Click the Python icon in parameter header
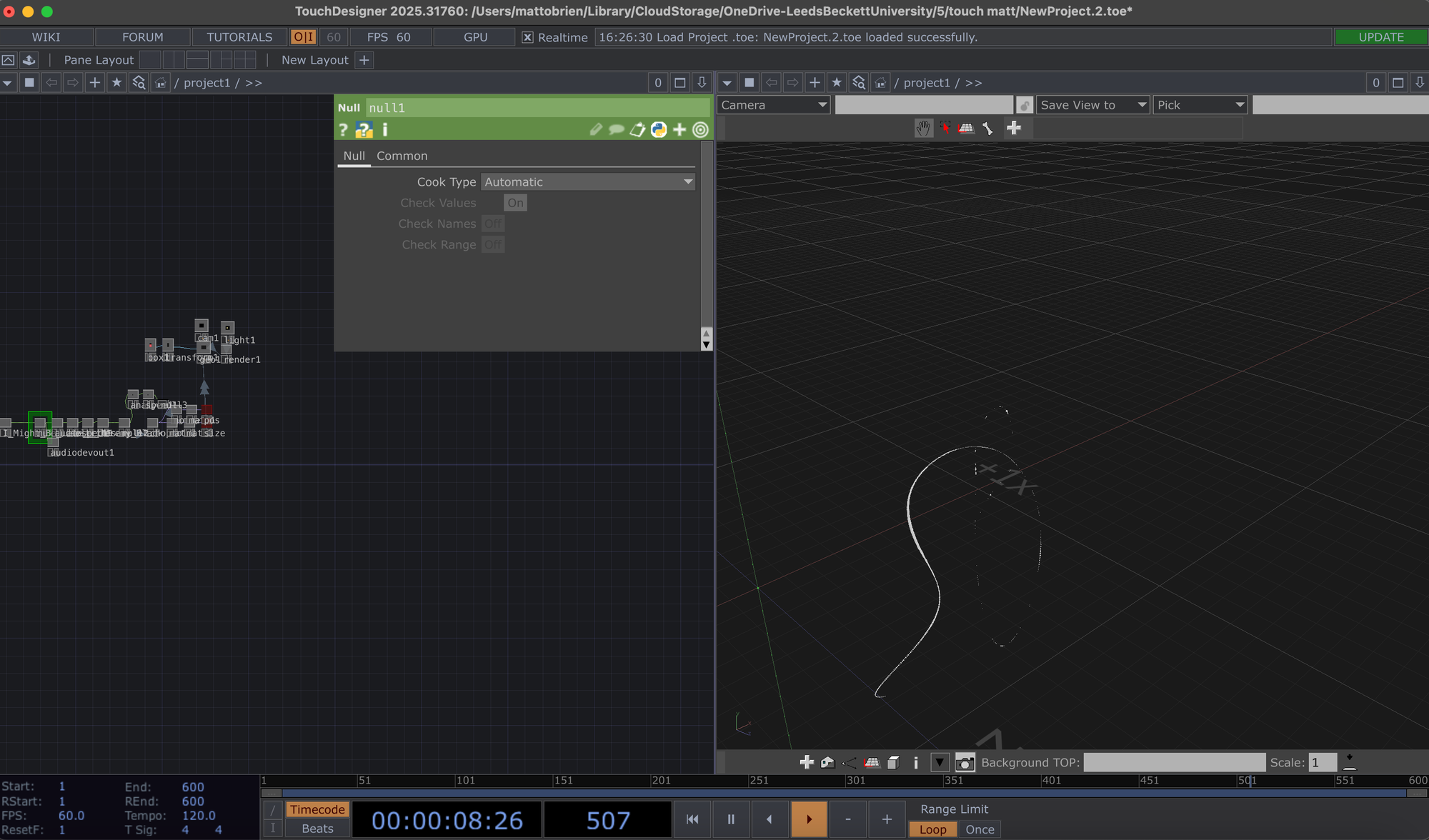Image resolution: width=1429 pixels, height=840 pixels. 659,129
